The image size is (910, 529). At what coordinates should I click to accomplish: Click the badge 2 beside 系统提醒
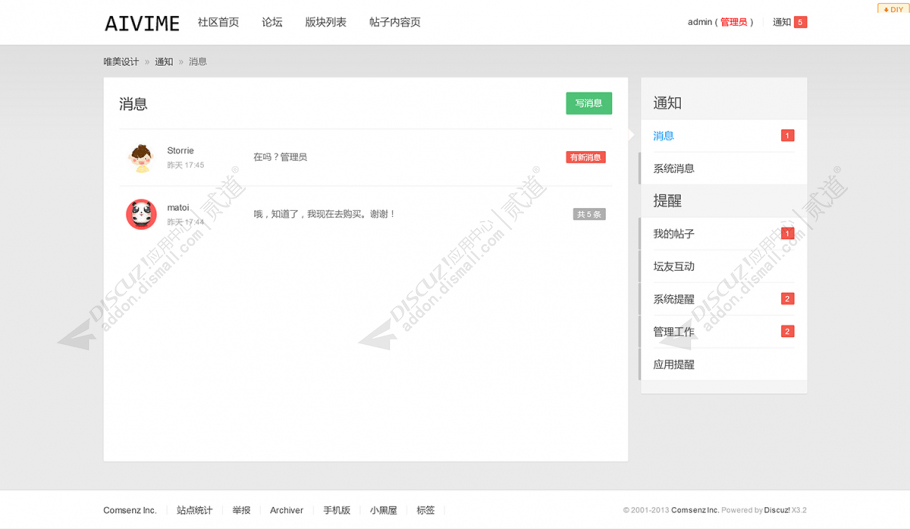(x=787, y=299)
